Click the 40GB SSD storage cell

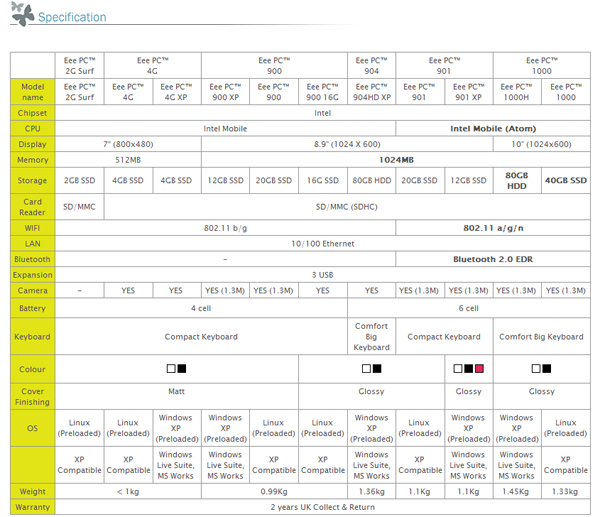(566, 180)
